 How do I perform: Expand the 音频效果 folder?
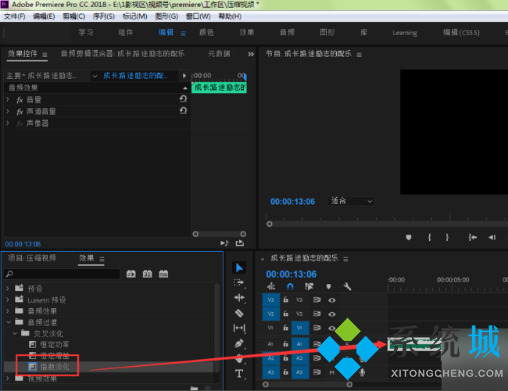[8, 311]
